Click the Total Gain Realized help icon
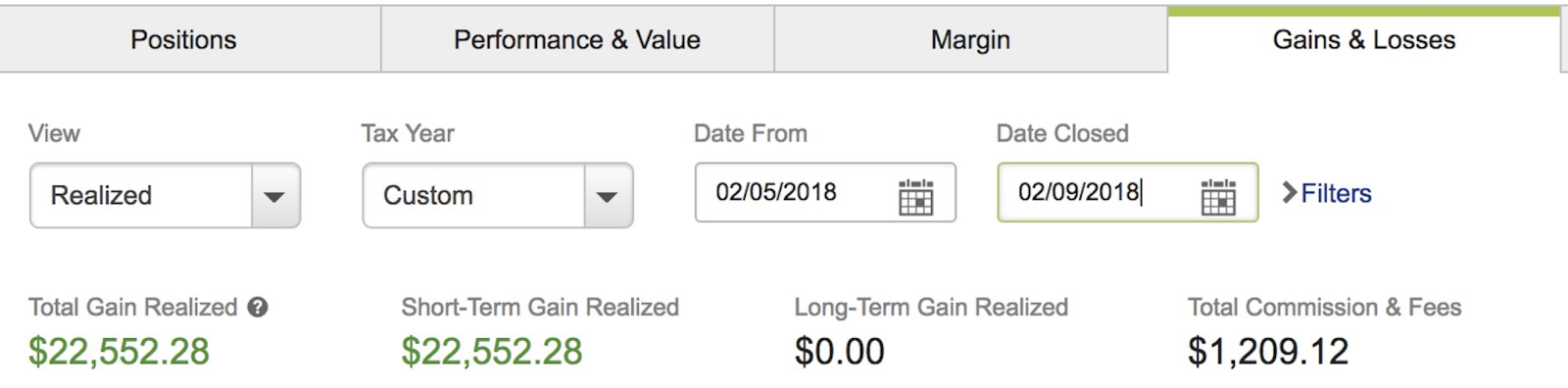1568x388 pixels. coord(258,308)
